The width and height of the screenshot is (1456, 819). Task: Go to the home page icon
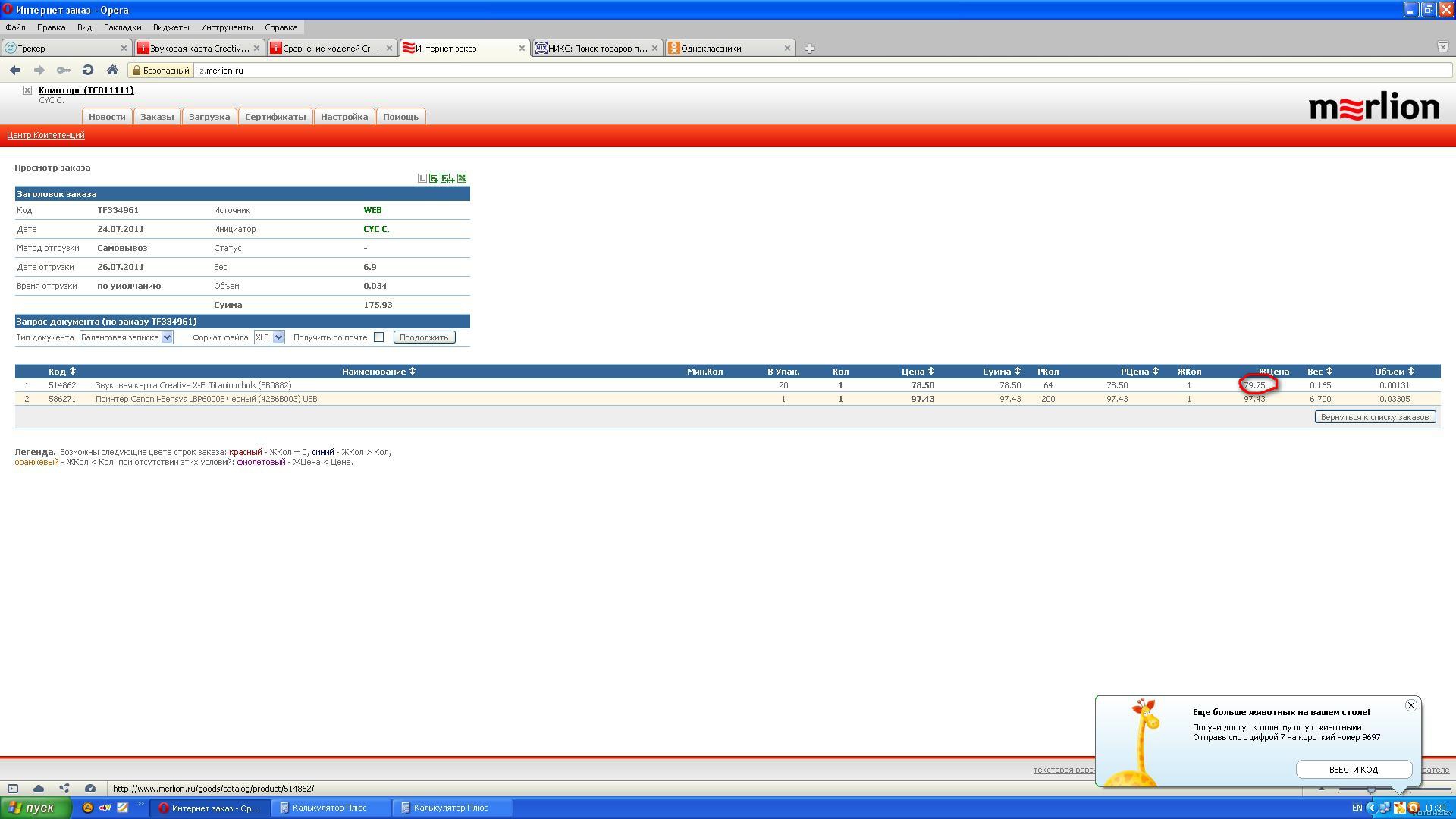(x=112, y=71)
